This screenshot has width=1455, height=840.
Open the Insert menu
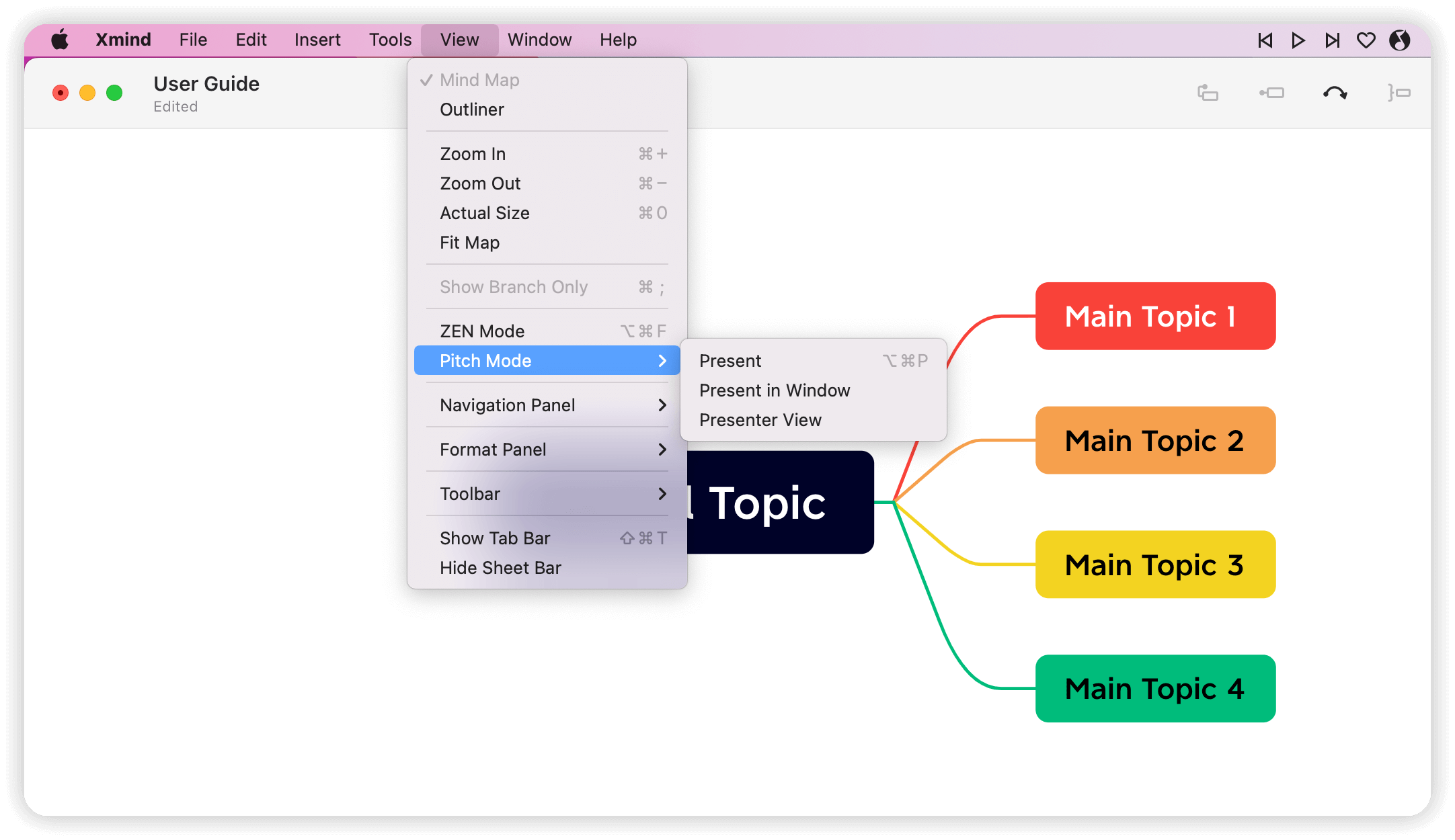coord(317,40)
